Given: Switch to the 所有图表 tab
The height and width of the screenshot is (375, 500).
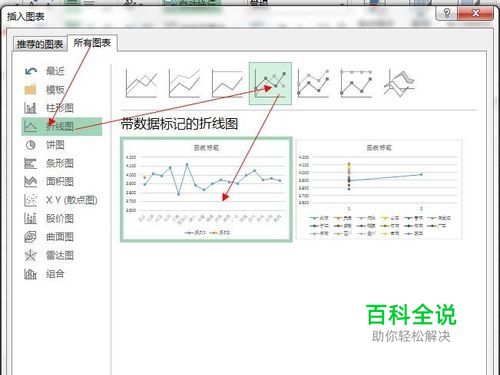Looking at the screenshot, I should (92, 43).
